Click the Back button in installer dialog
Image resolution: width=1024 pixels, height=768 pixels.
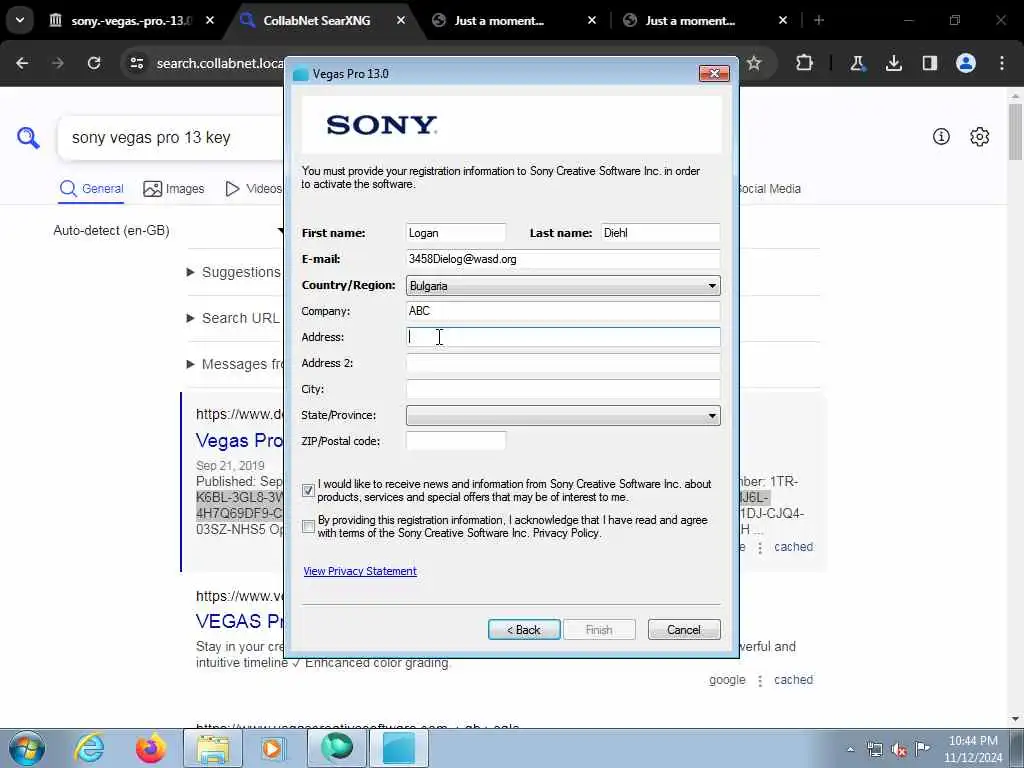pos(524,630)
